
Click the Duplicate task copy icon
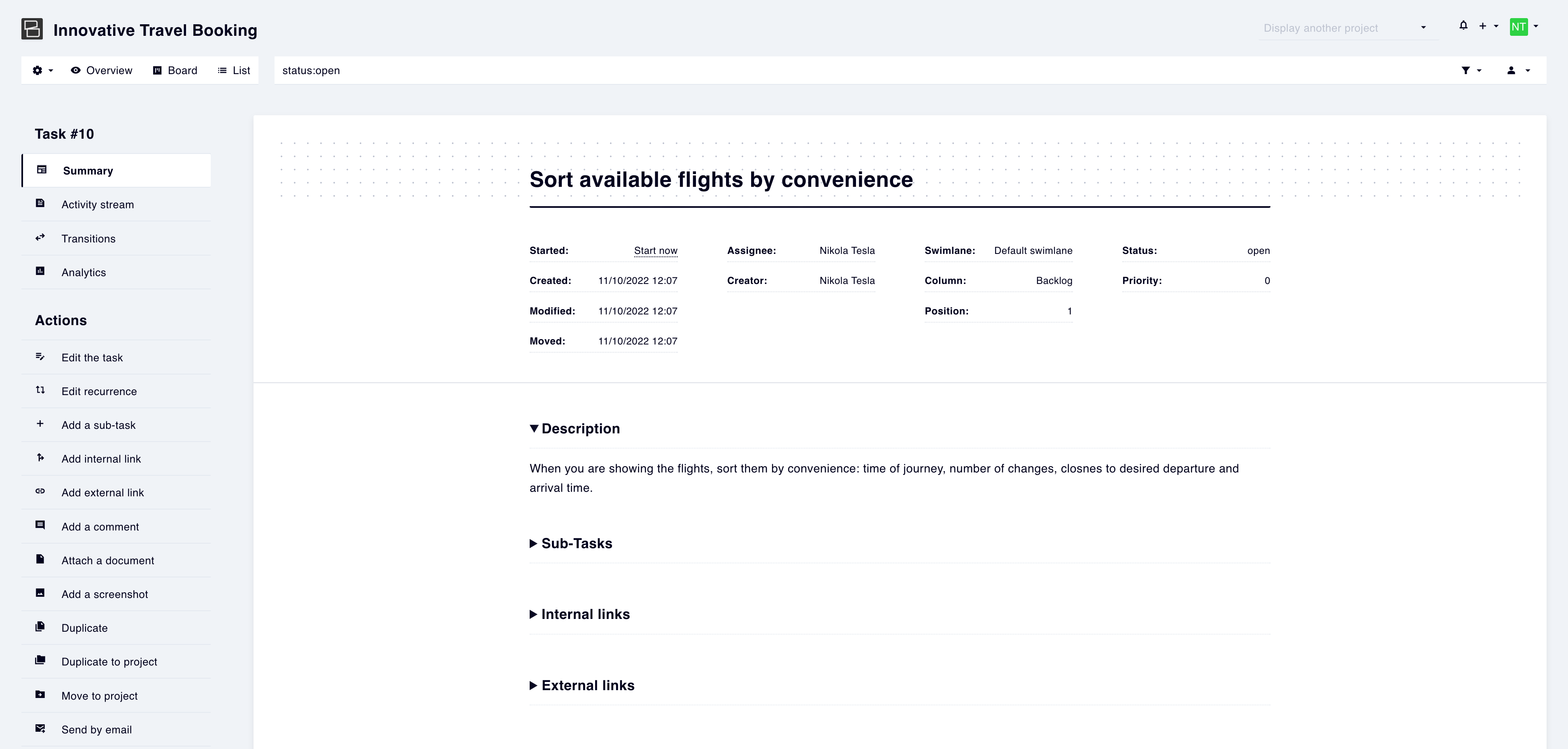(40, 627)
